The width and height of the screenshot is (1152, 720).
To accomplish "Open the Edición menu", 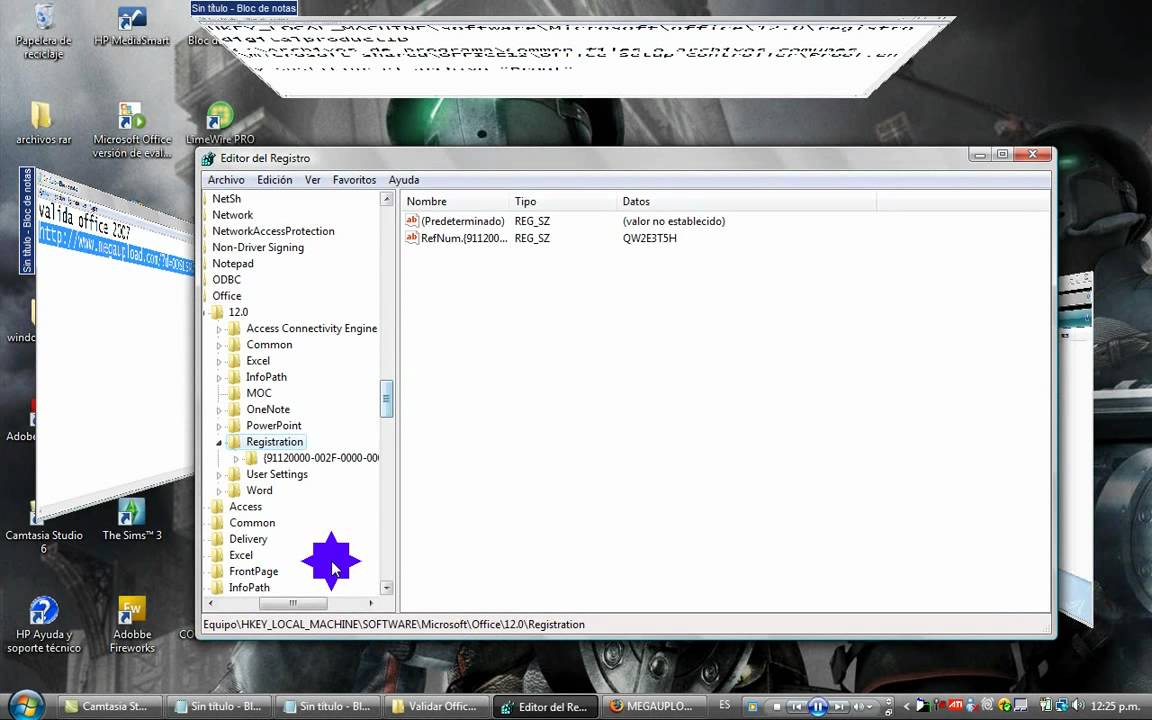I will [274, 180].
